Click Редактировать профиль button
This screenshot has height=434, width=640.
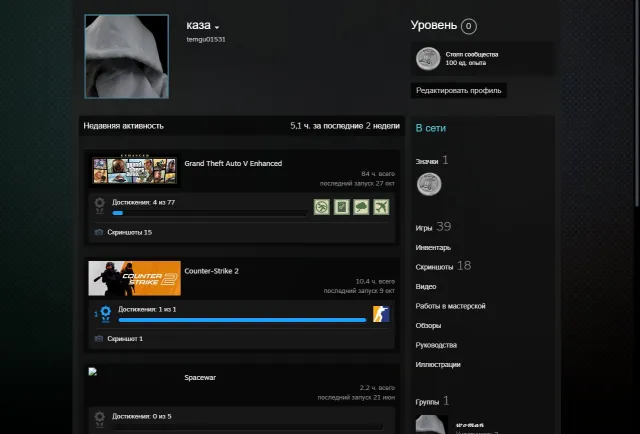(458, 90)
